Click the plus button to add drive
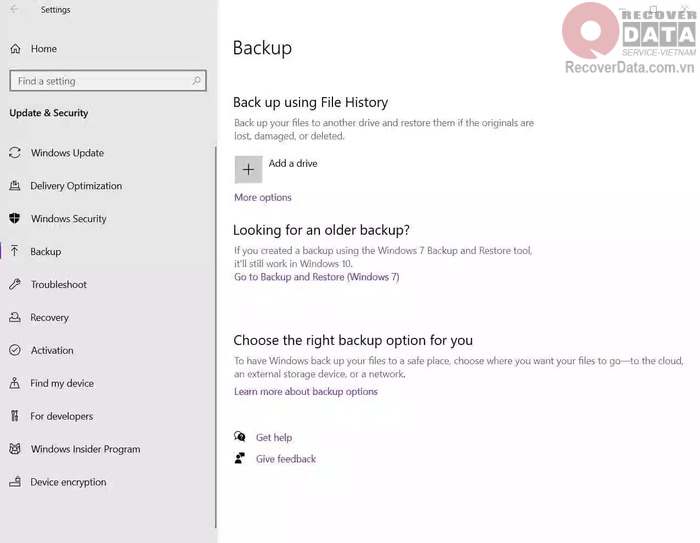This screenshot has width=700, height=543. (x=248, y=170)
